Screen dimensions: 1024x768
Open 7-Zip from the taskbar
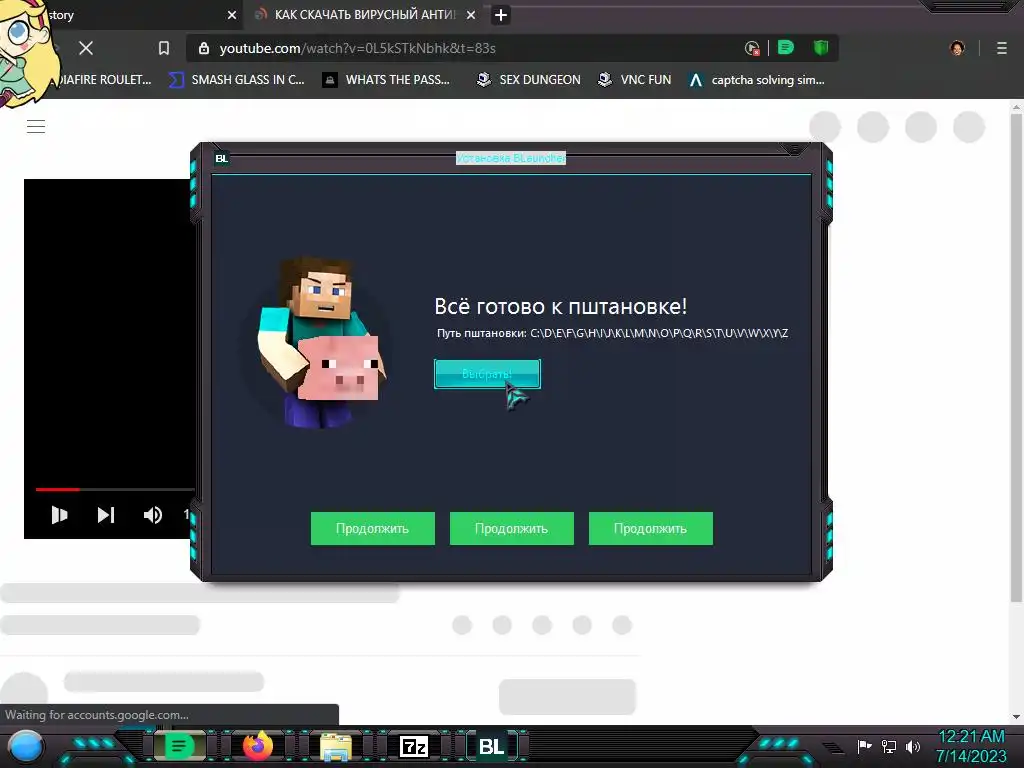tap(413, 746)
